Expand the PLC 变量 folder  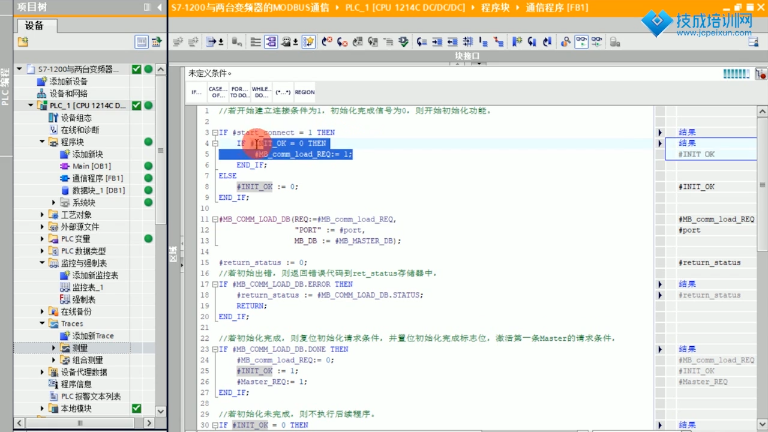(x=43, y=239)
